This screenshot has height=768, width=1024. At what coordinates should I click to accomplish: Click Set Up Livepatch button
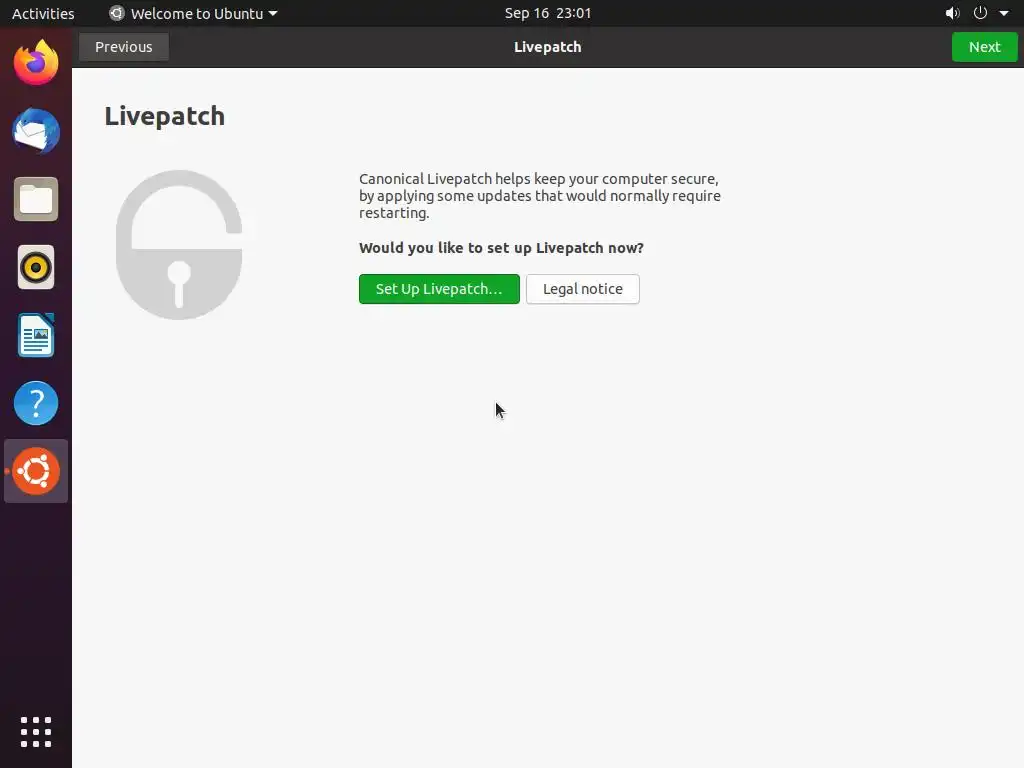pyautogui.click(x=439, y=289)
